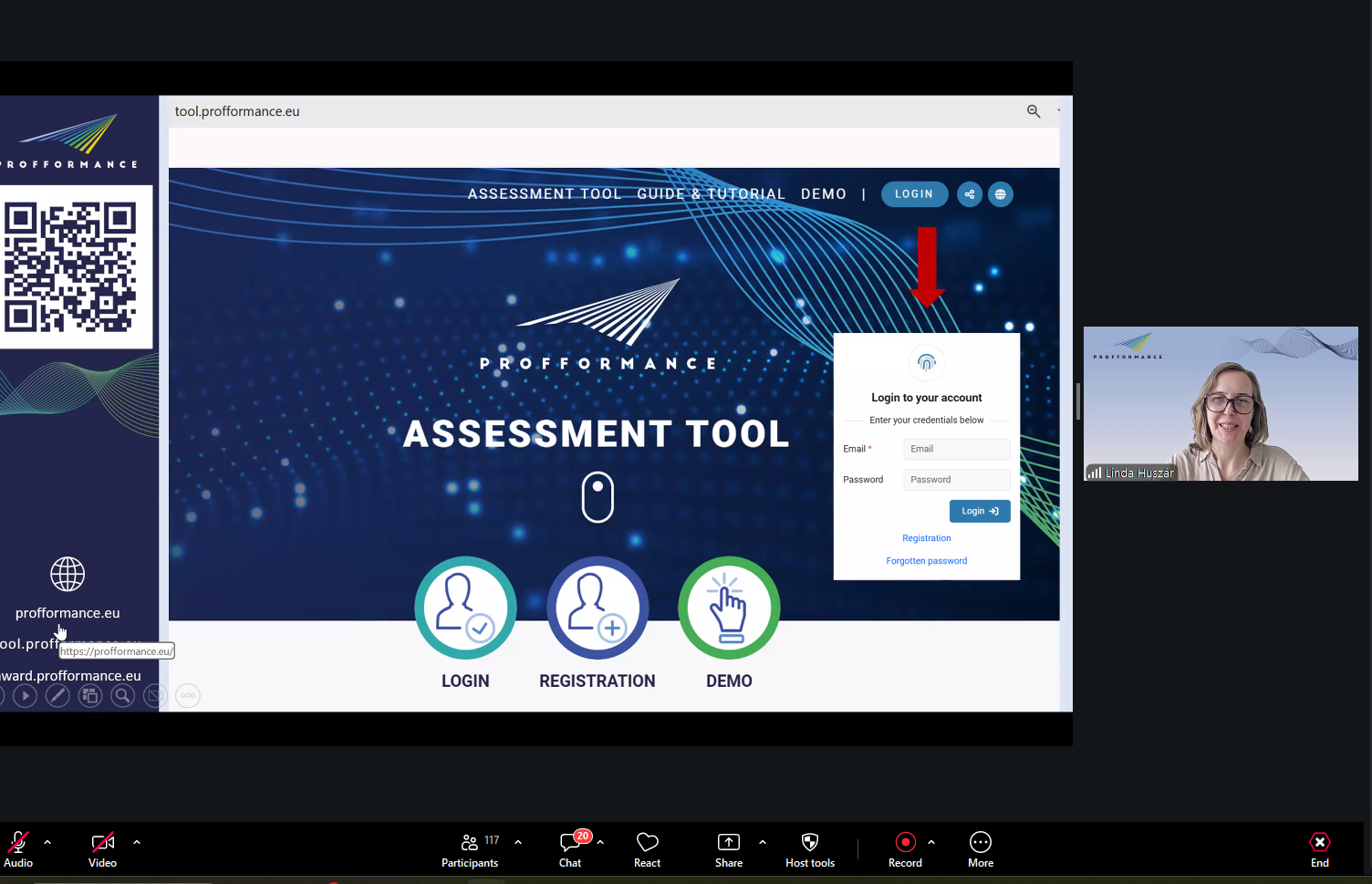Image resolution: width=1372 pixels, height=884 pixels.
Task: Click the magnifier icon beside the URL
Action: [1034, 111]
